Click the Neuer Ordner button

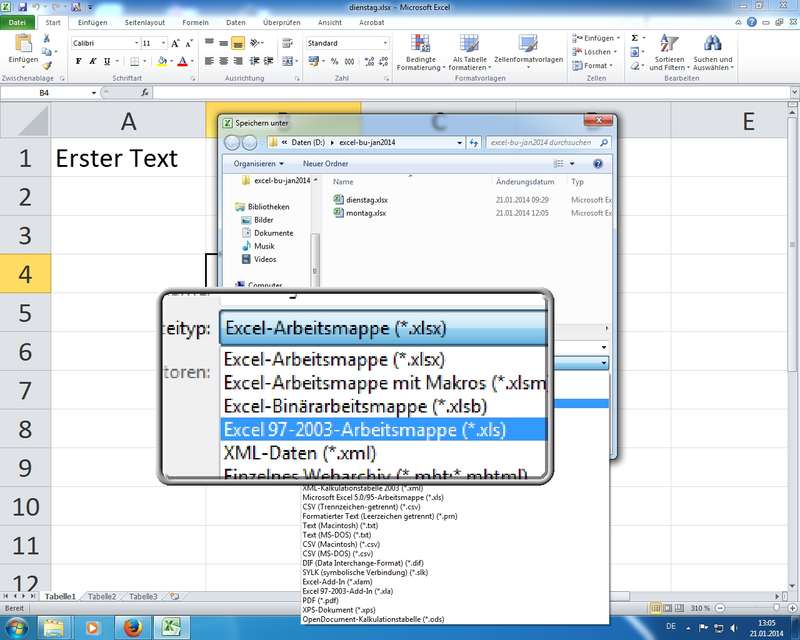[325, 163]
